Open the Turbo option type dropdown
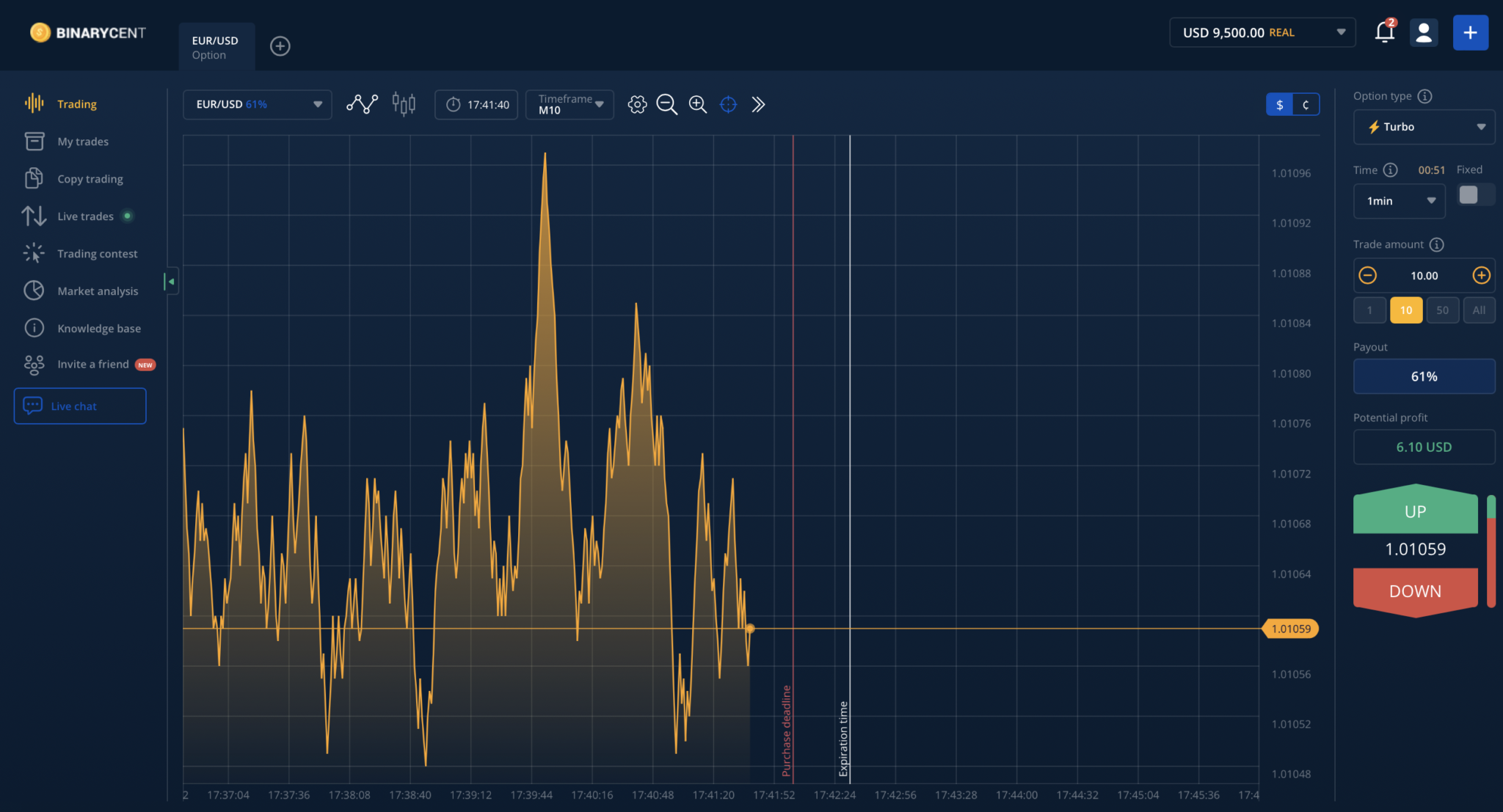 [1424, 127]
